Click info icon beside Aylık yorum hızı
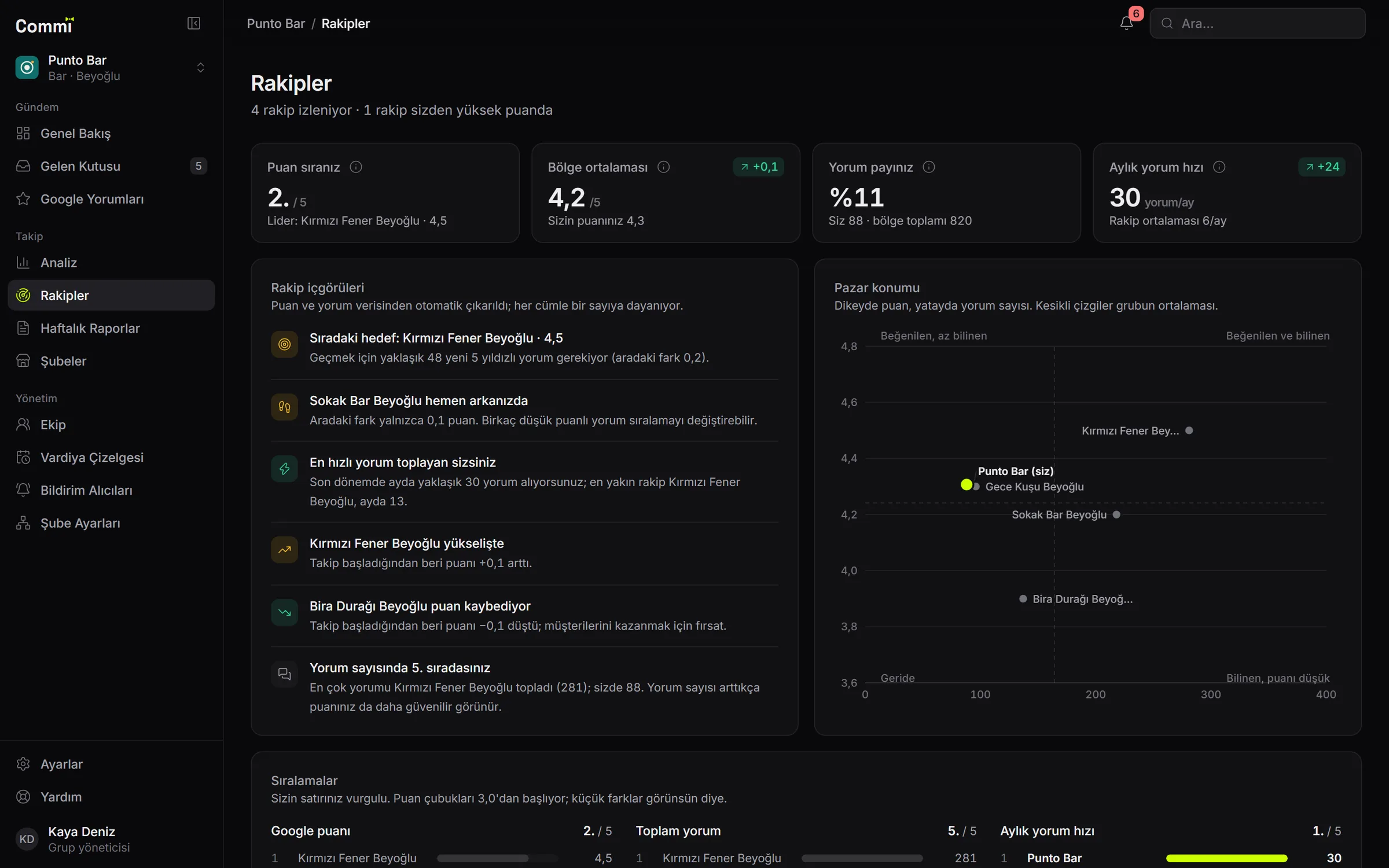1389x868 pixels. 1219,167
